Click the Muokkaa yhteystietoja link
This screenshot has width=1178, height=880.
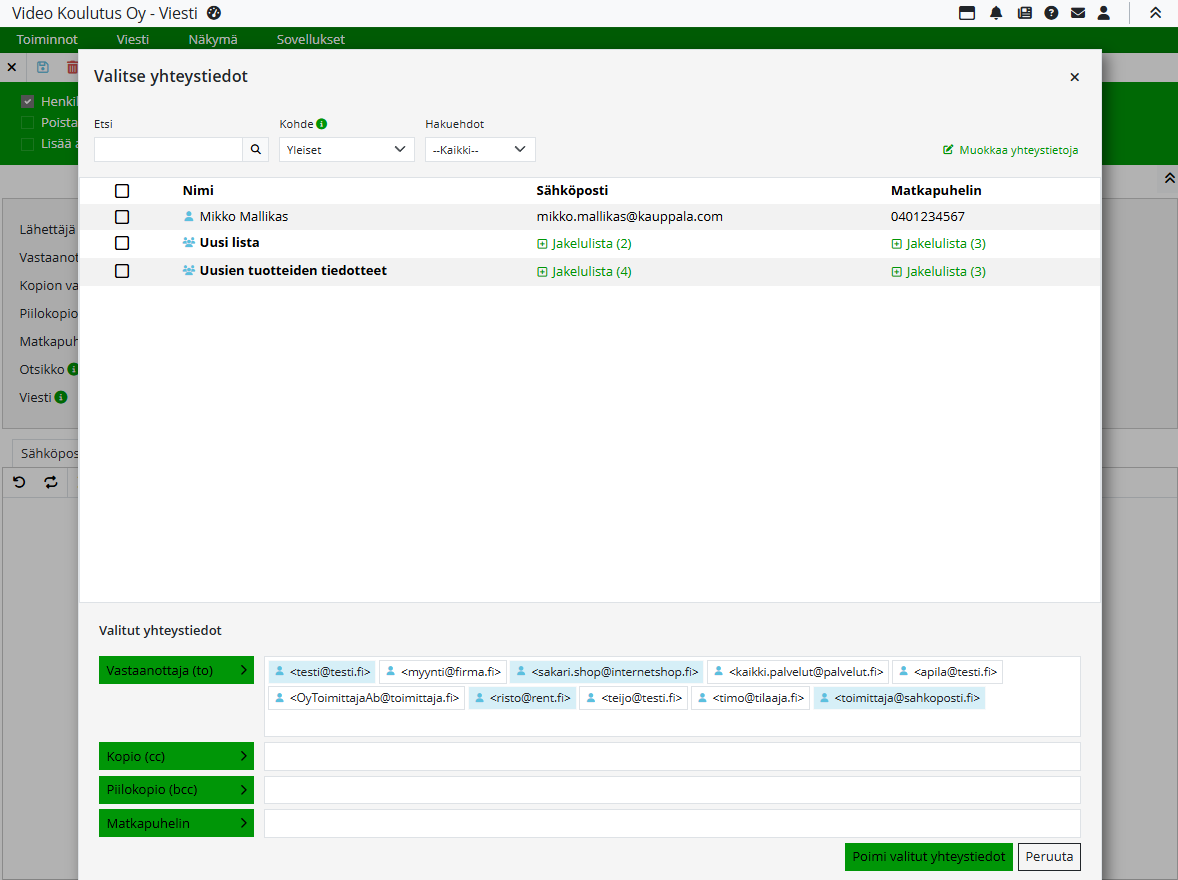[x=1010, y=150]
